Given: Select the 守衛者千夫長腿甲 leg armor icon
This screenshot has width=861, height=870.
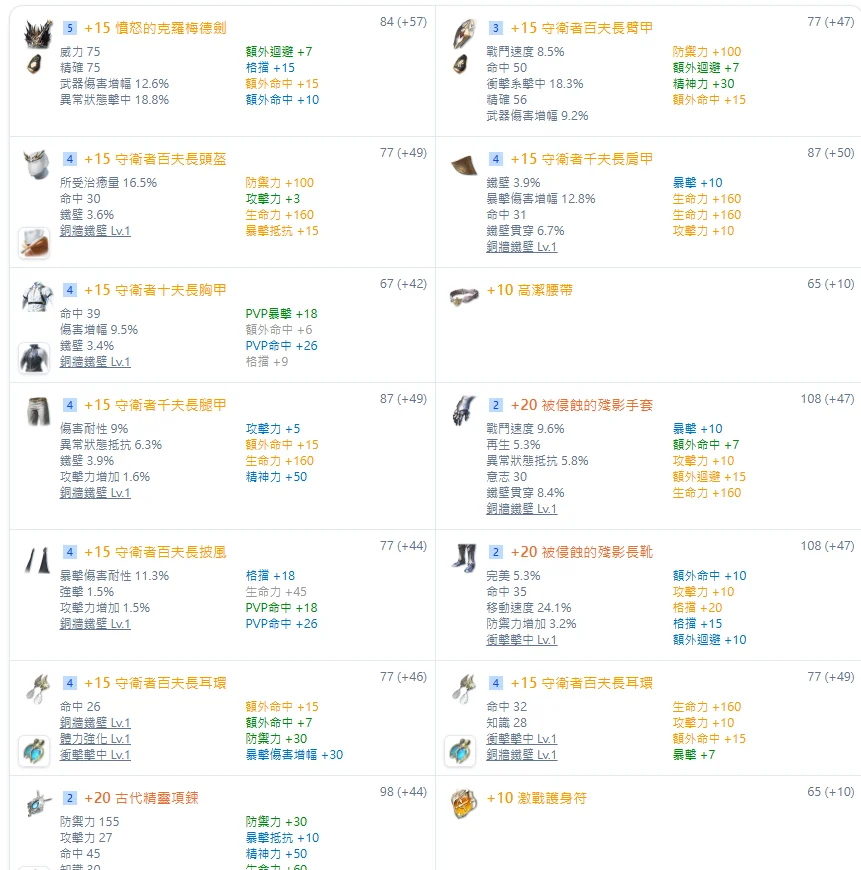Looking at the screenshot, I should click(x=36, y=410).
